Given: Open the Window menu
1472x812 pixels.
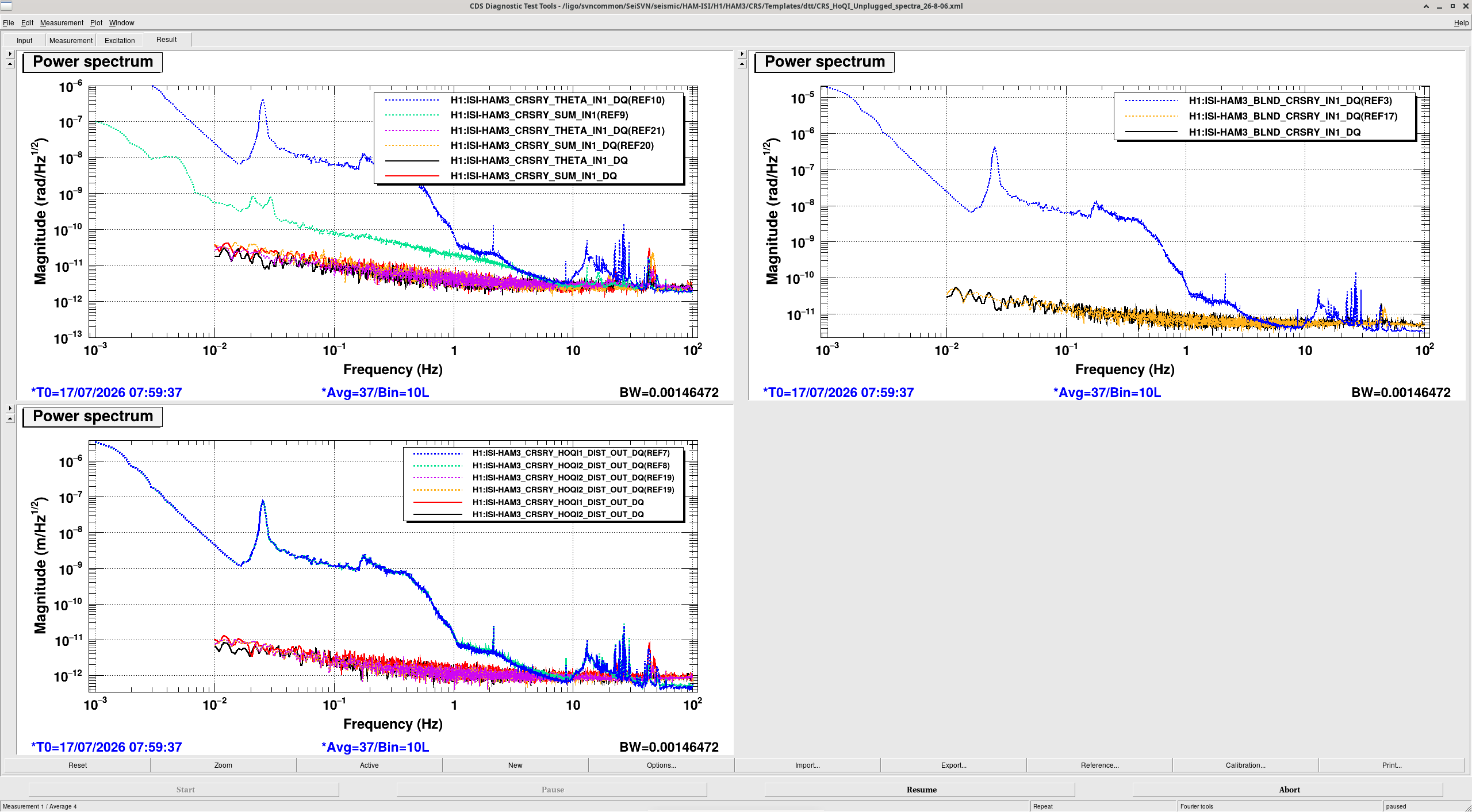Looking at the screenshot, I should coord(121,23).
